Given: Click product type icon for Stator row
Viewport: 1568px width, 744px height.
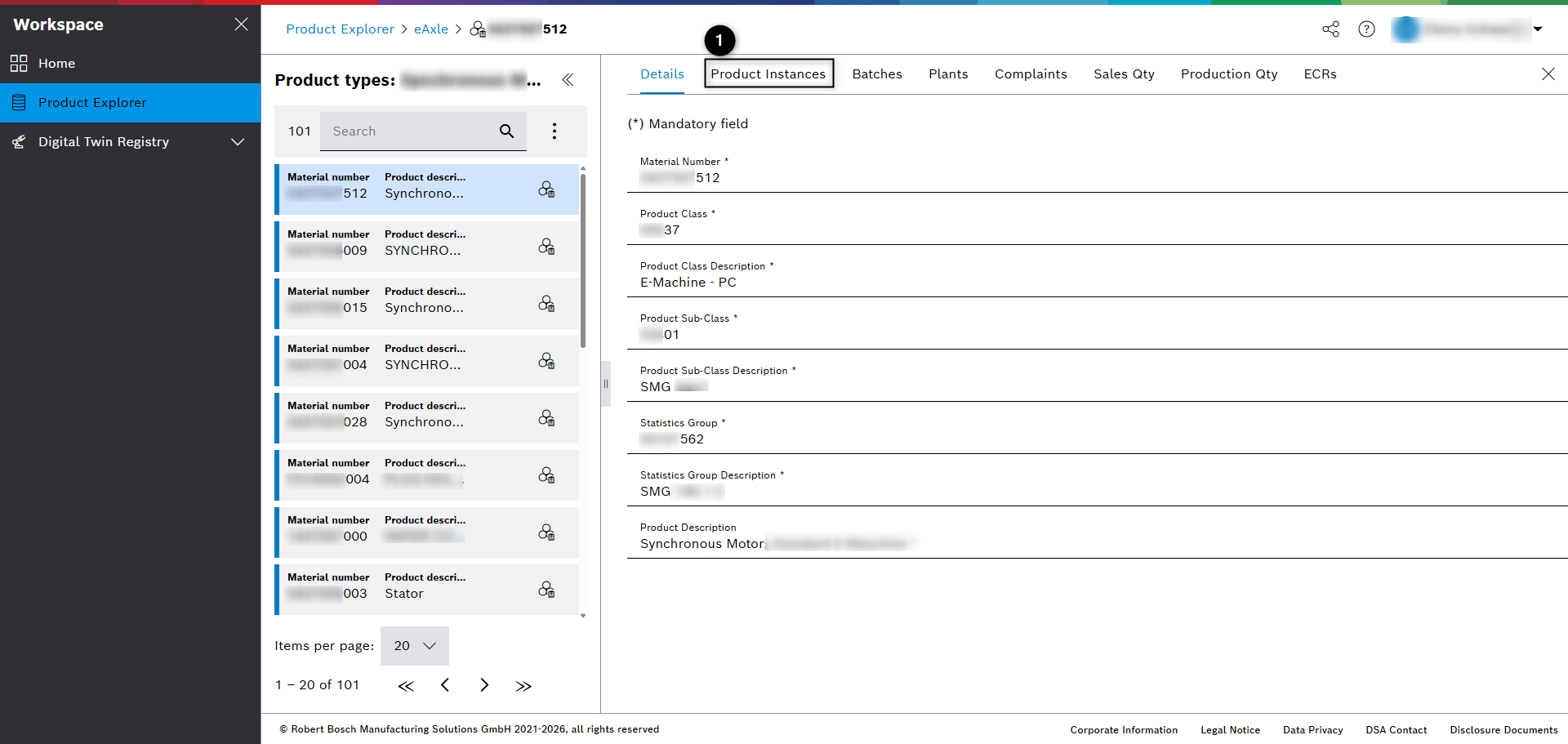Looking at the screenshot, I should (546, 590).
